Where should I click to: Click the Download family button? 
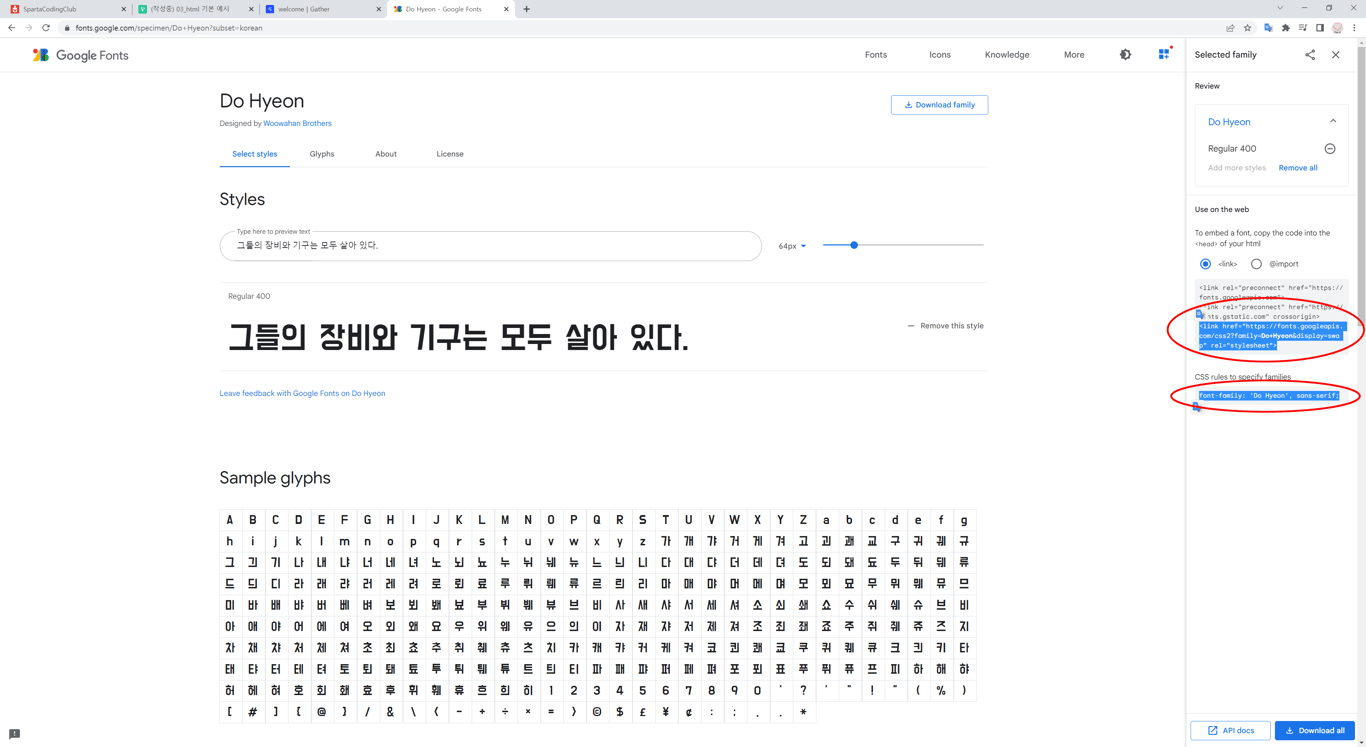[939, 105]
